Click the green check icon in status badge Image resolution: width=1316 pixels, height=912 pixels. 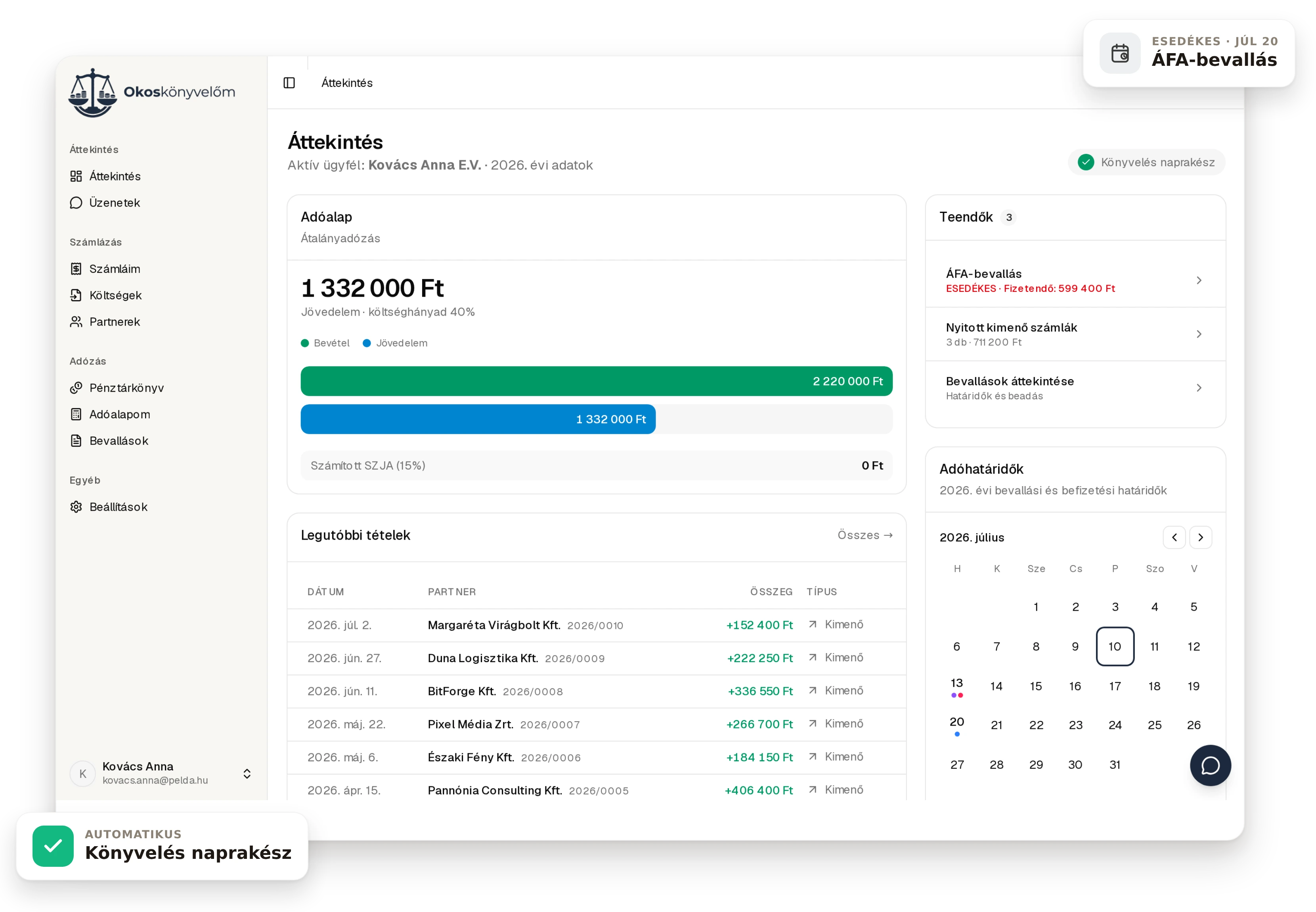point(1086,162)
